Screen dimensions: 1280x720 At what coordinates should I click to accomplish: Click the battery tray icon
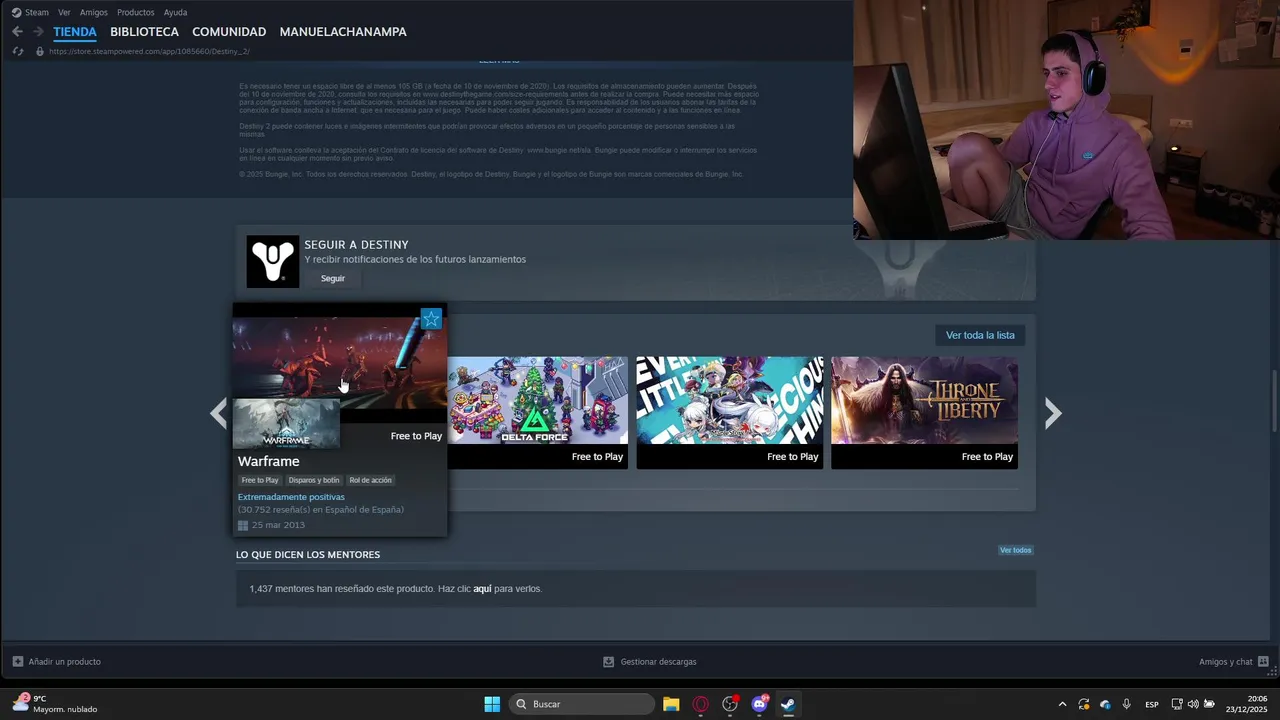click(x=1209, y=704)
